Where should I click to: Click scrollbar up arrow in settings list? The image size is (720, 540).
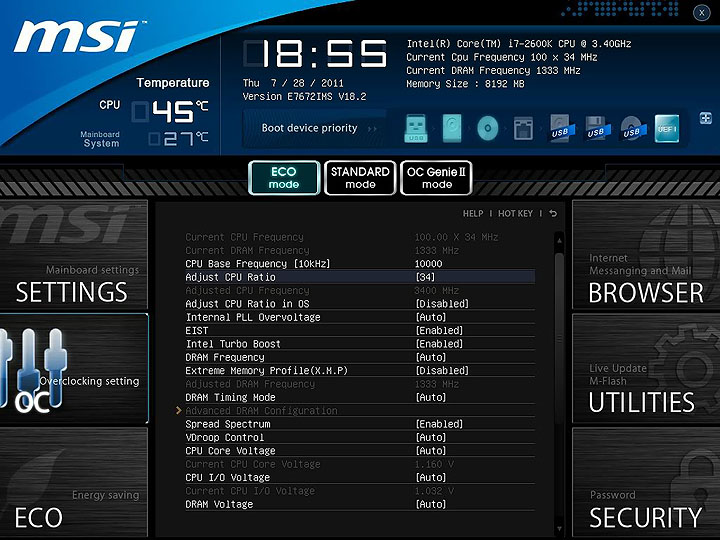click(559, 240)
